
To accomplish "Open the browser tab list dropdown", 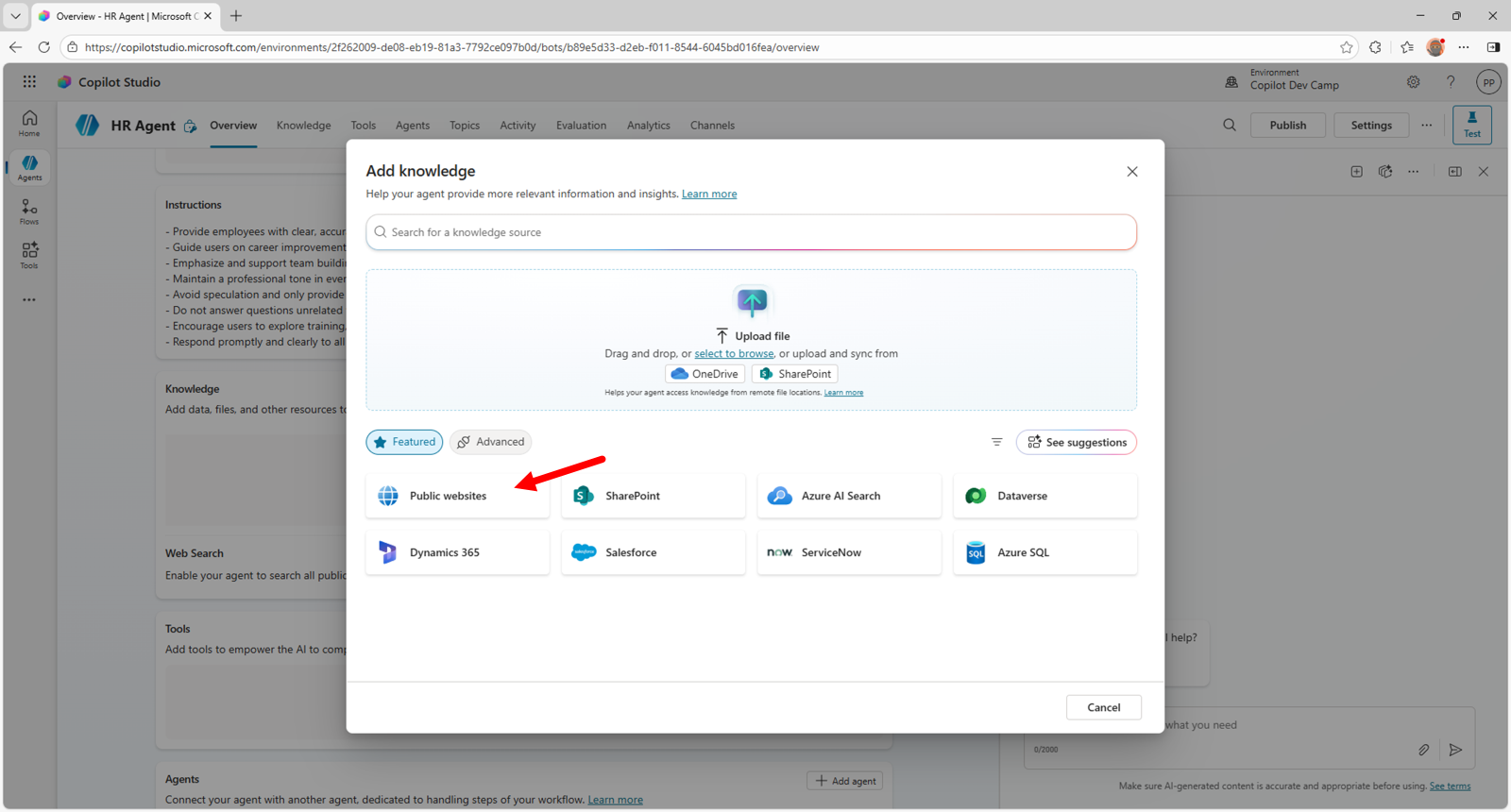I will pyautogui.click(x=15, y=16).
